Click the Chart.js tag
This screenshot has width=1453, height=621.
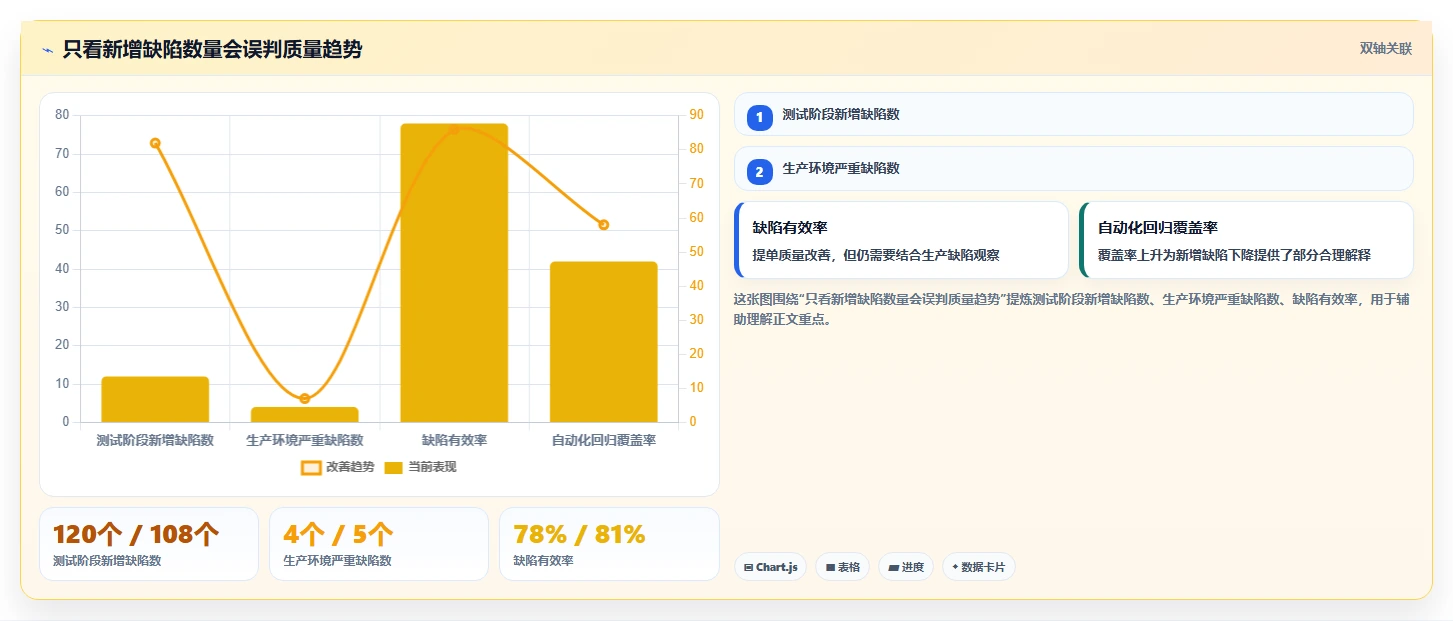[770, 567]
